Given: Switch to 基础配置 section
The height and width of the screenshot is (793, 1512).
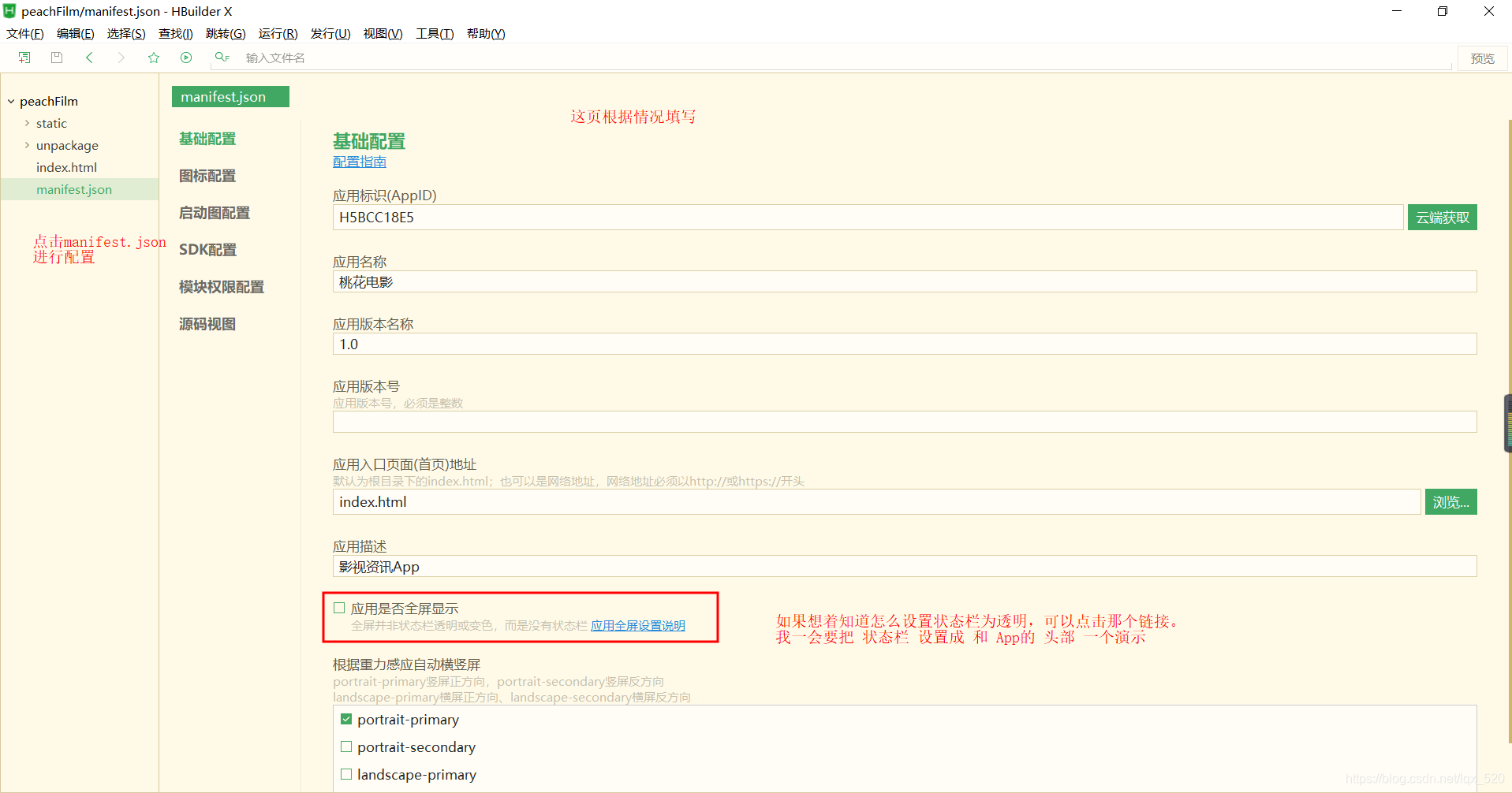Looking at the screenshot, I should coord(207,139).
